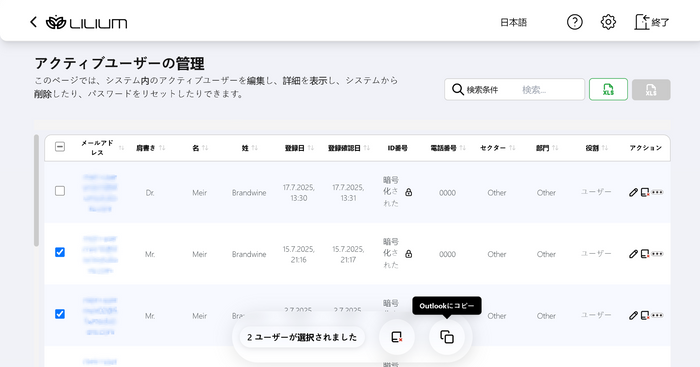Click bulk delete selected users icon

click(x=396, y=337)
